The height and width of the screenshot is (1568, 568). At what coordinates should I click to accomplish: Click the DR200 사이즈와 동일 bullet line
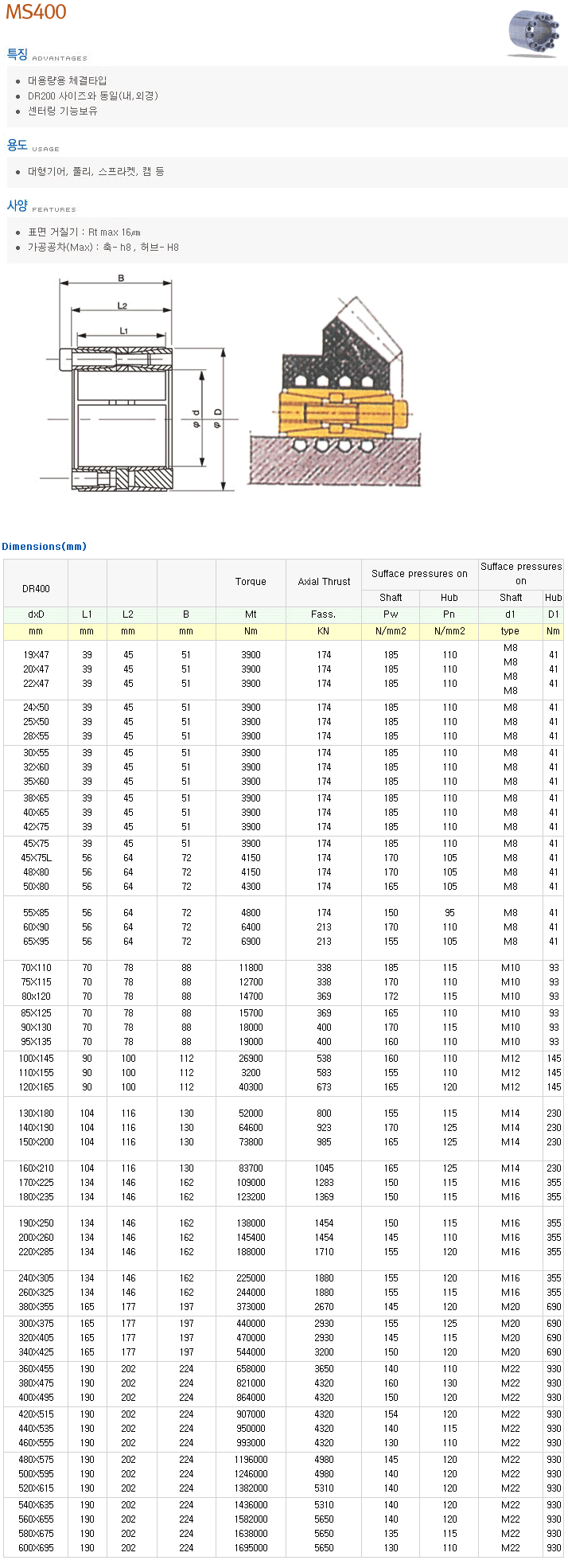[x=93, y=96]
